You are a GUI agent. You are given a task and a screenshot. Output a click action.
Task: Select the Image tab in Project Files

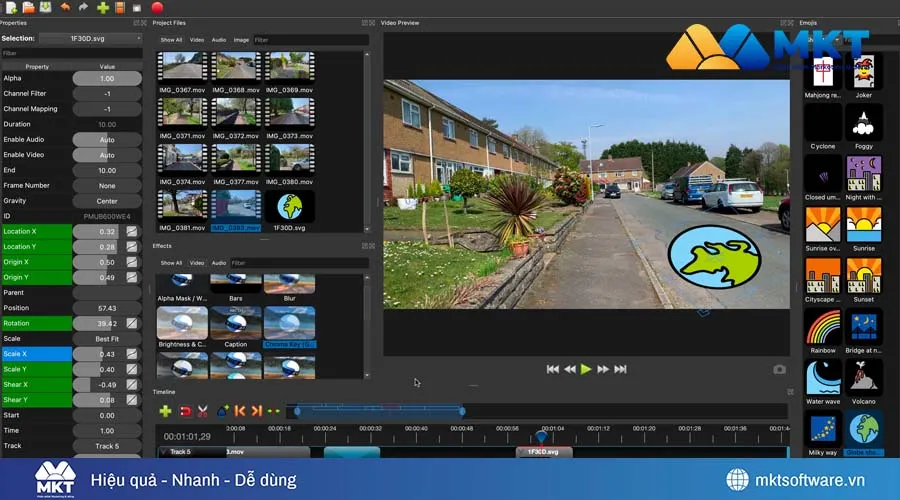pos(241,40)
